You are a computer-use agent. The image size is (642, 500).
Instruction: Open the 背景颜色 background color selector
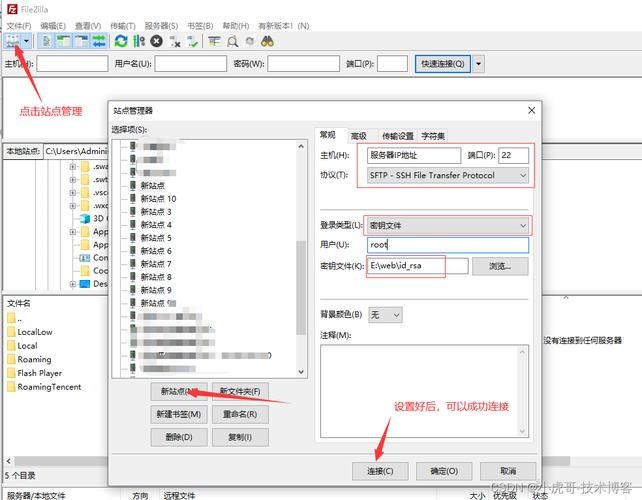click(385, 314)
